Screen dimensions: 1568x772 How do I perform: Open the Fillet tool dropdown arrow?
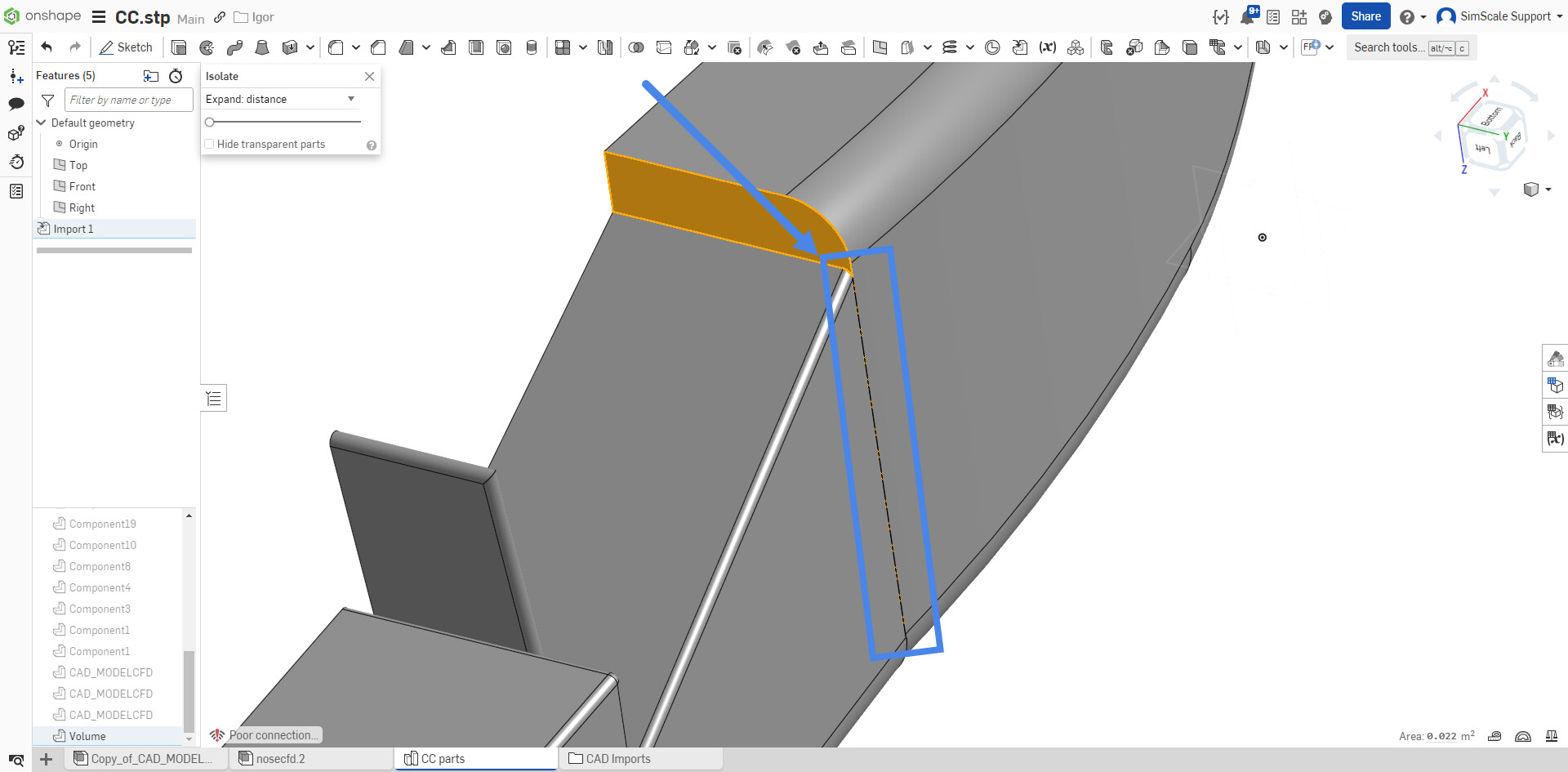click(x=356, y=47)
